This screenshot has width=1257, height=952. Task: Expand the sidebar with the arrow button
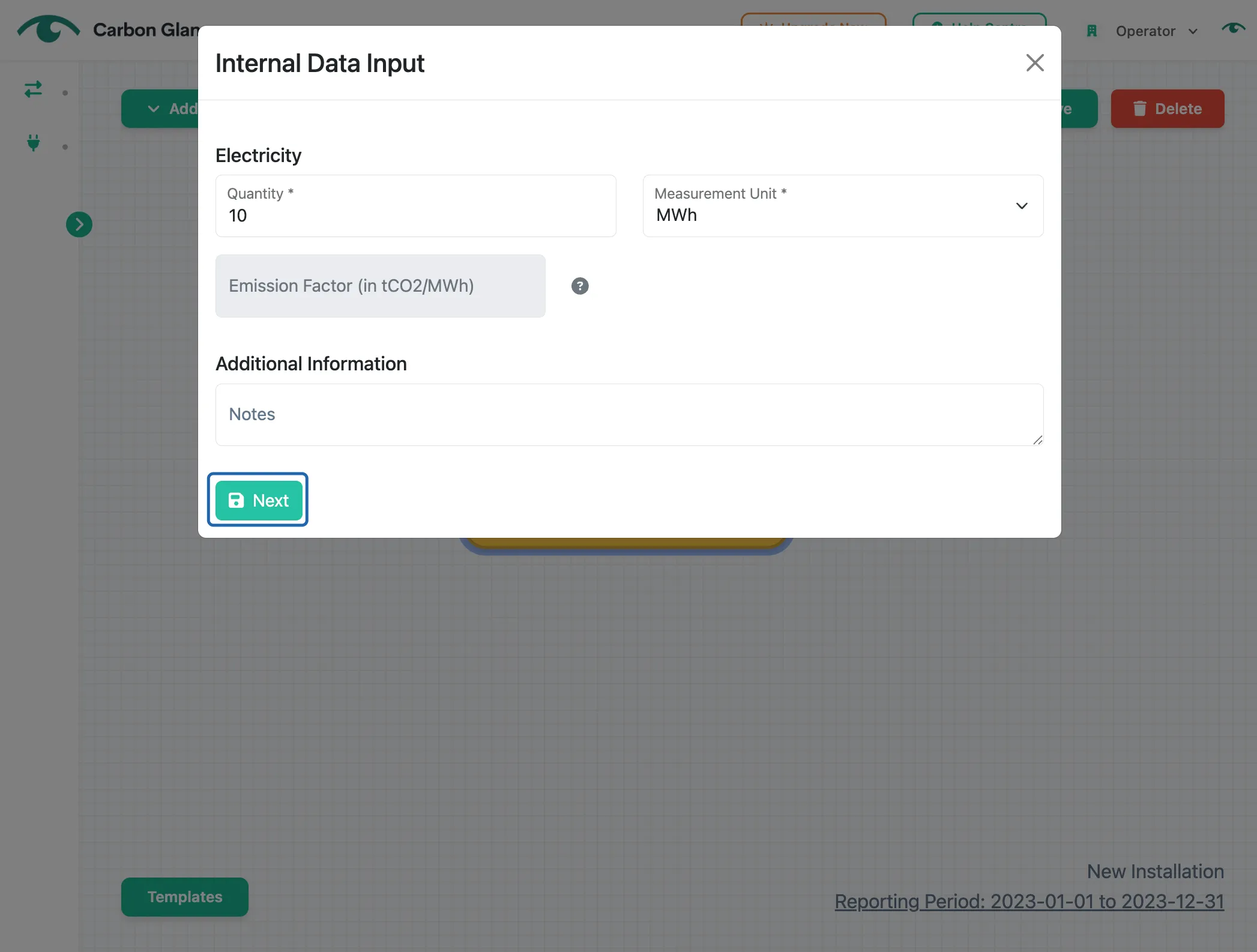point(79,224)
